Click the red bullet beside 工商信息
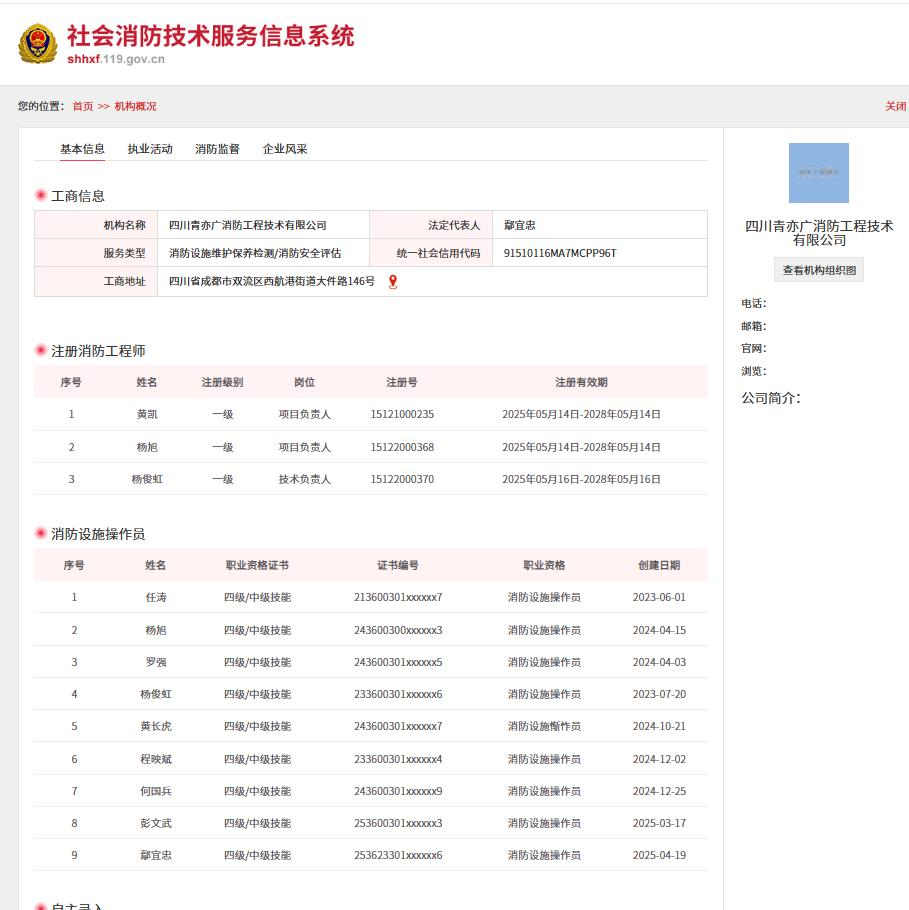Image resolution: width=909 pixels, height=910 pixels. click(x=39, y=196)
